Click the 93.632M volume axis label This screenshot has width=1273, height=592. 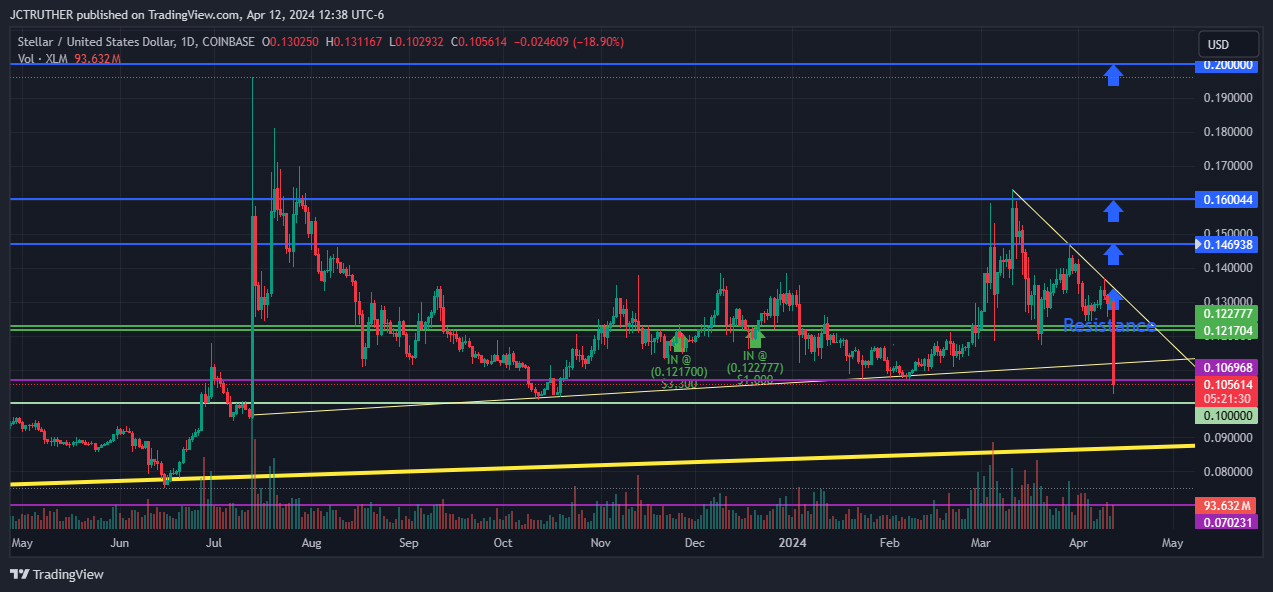[x=1226, y=506]
